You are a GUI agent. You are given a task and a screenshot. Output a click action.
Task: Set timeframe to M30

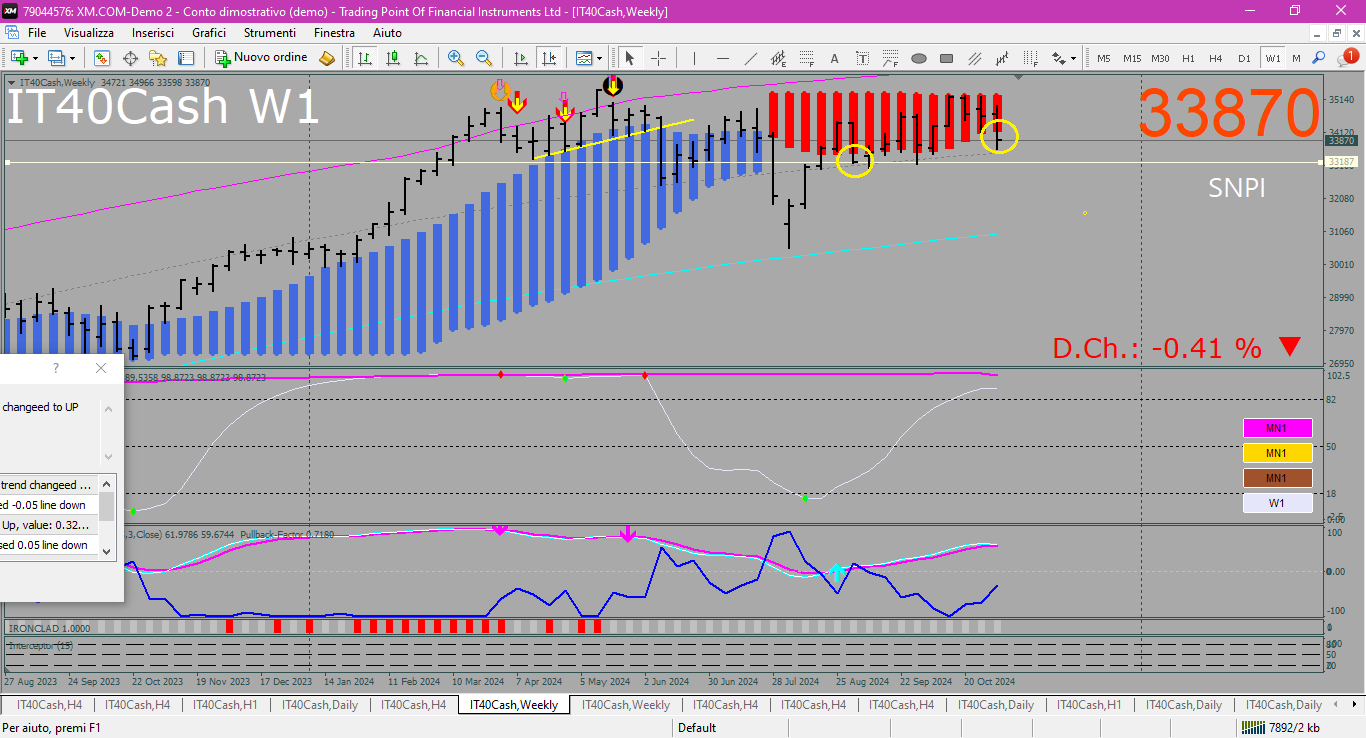(x=1160, y=58)
